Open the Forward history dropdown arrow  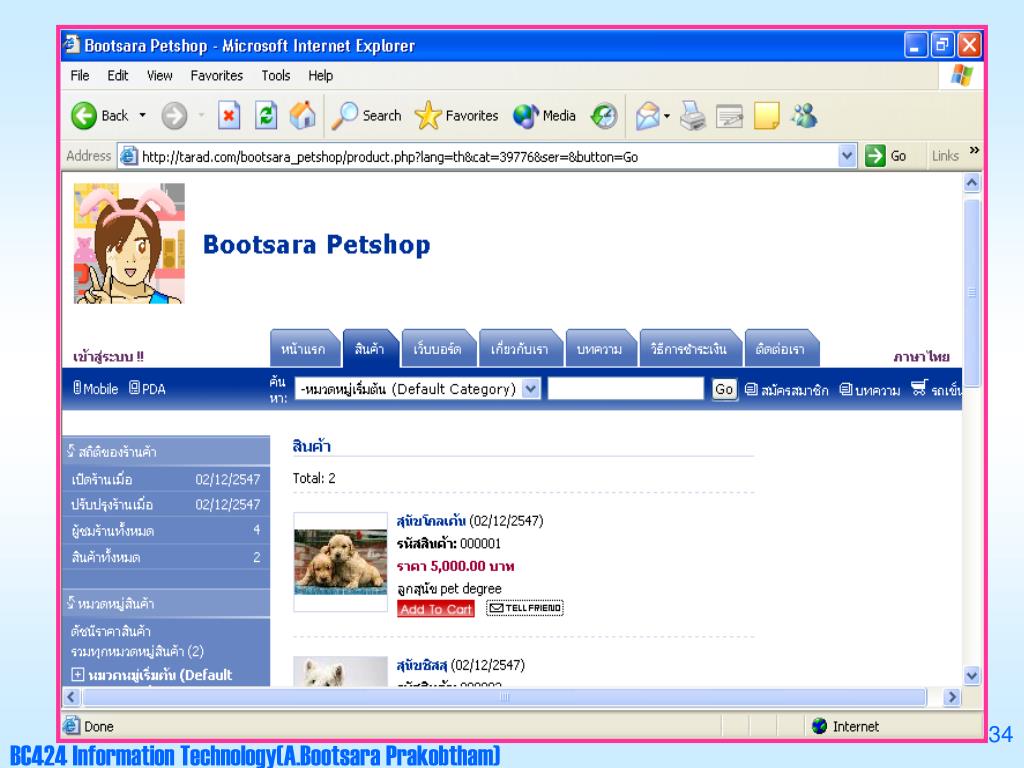202,116
